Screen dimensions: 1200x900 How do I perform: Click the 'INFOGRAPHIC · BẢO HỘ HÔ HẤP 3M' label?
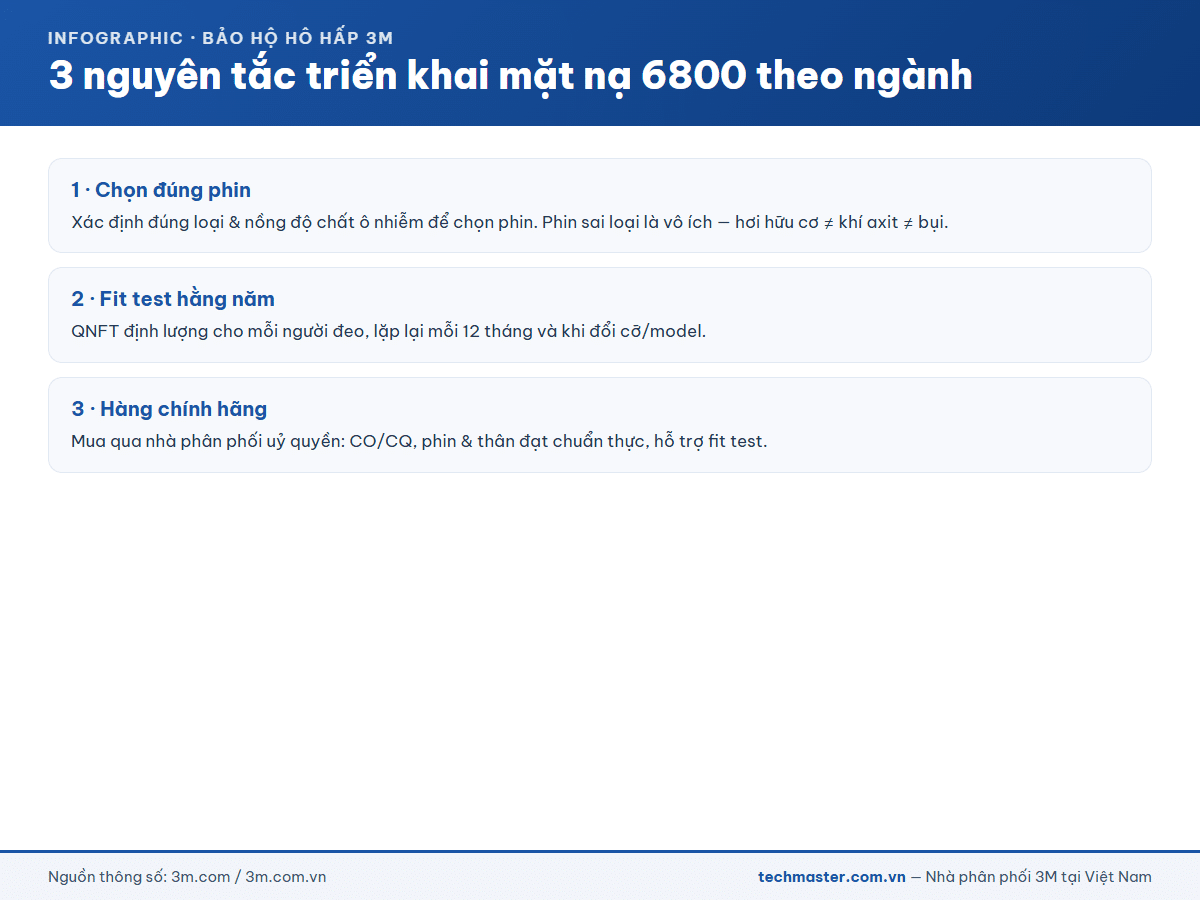[x=221, y=38]
